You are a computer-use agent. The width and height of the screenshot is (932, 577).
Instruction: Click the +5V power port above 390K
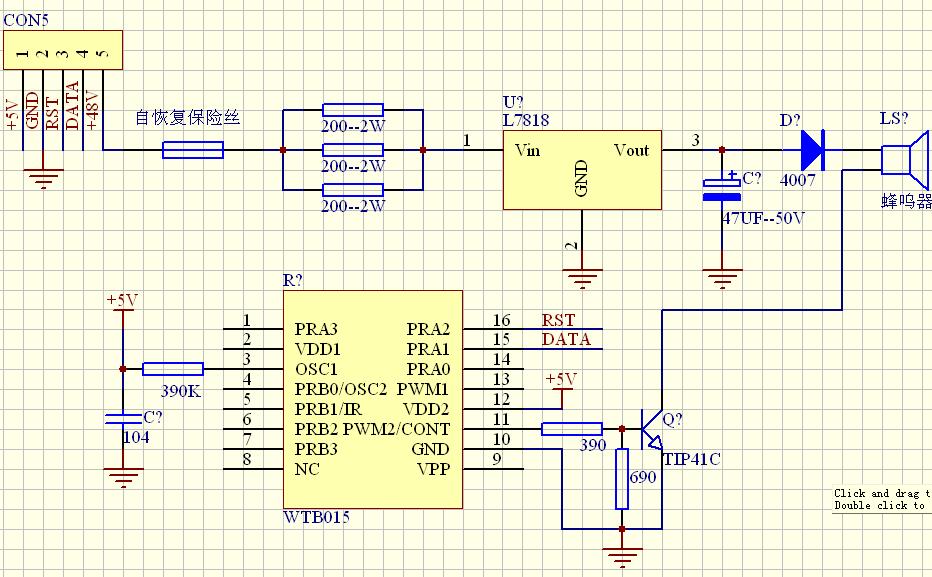[x=122, y=303]
